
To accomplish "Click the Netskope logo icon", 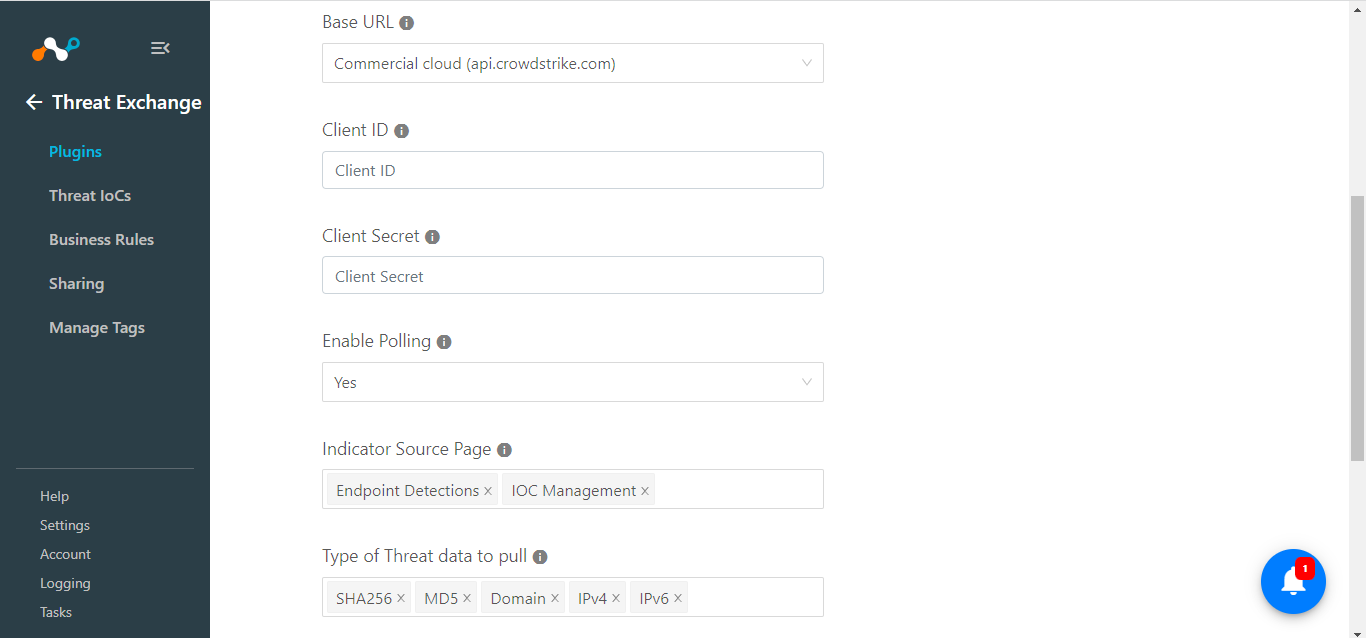I will 55,48.
